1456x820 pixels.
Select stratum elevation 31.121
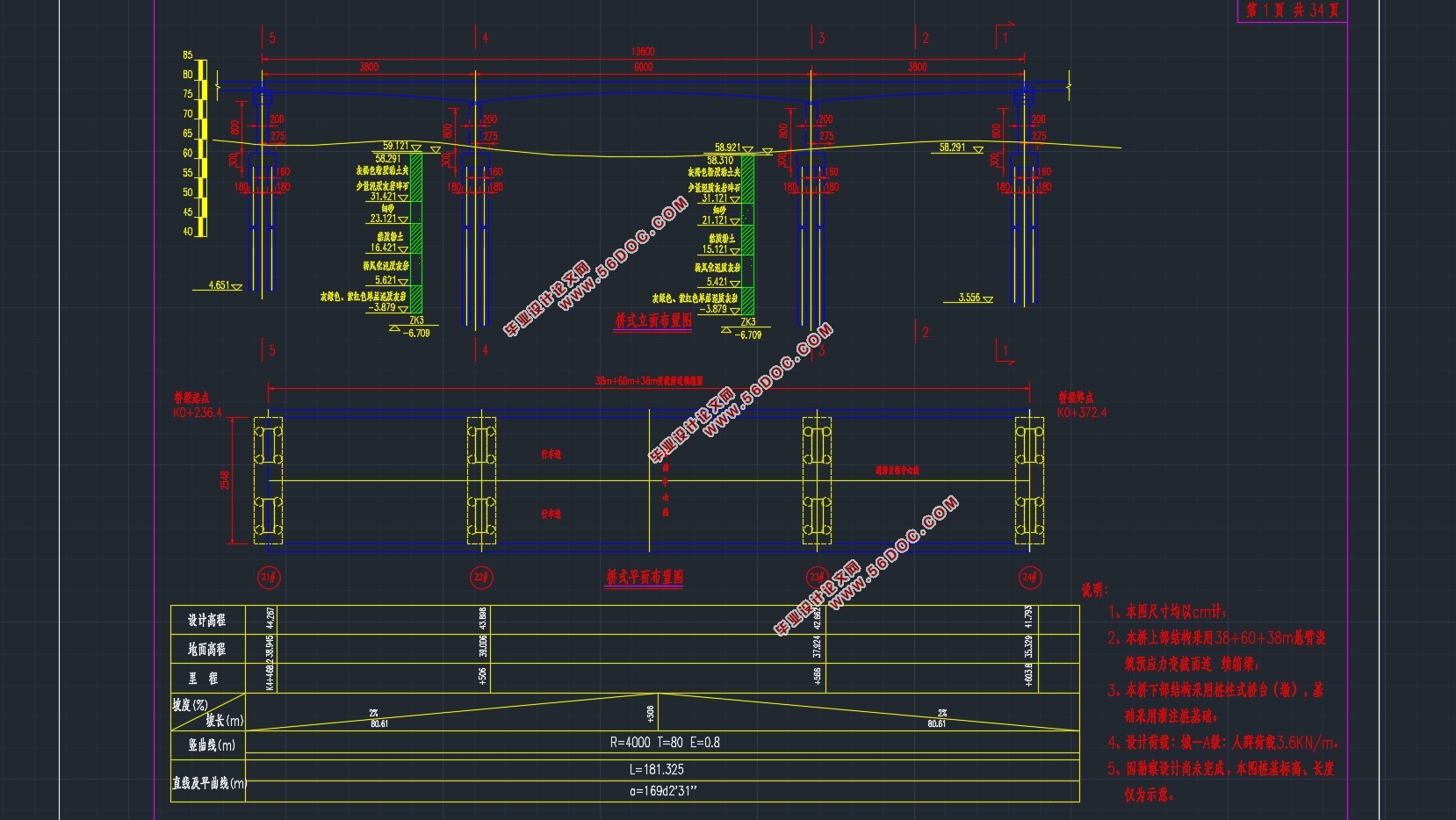click(715, 198)
